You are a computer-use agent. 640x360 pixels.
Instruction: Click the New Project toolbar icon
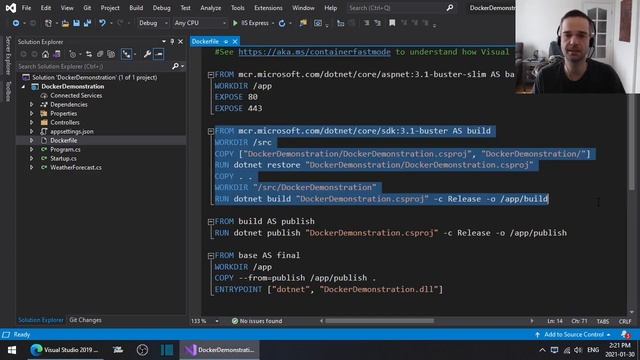pyautogui.click(x=48, y=23)
